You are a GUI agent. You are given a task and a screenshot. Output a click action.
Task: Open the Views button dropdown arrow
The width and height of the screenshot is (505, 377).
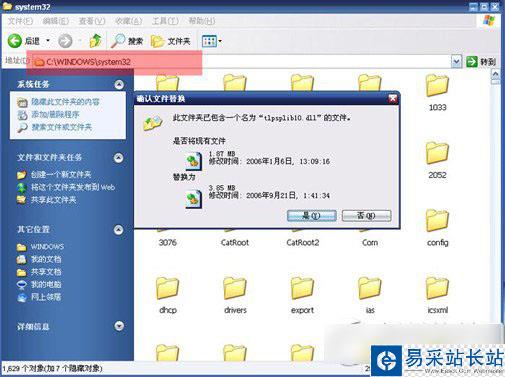[x=220, y=41]
